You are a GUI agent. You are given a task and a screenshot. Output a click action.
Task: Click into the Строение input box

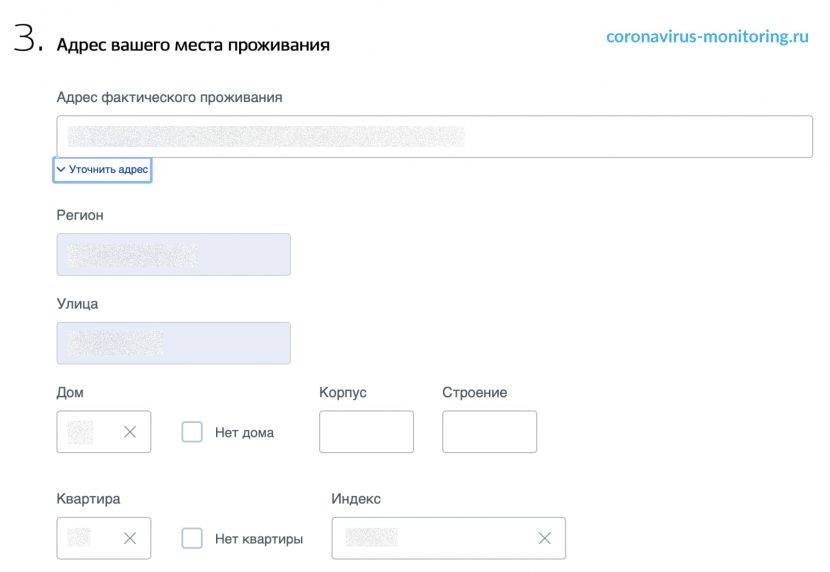tap(489, 432)
